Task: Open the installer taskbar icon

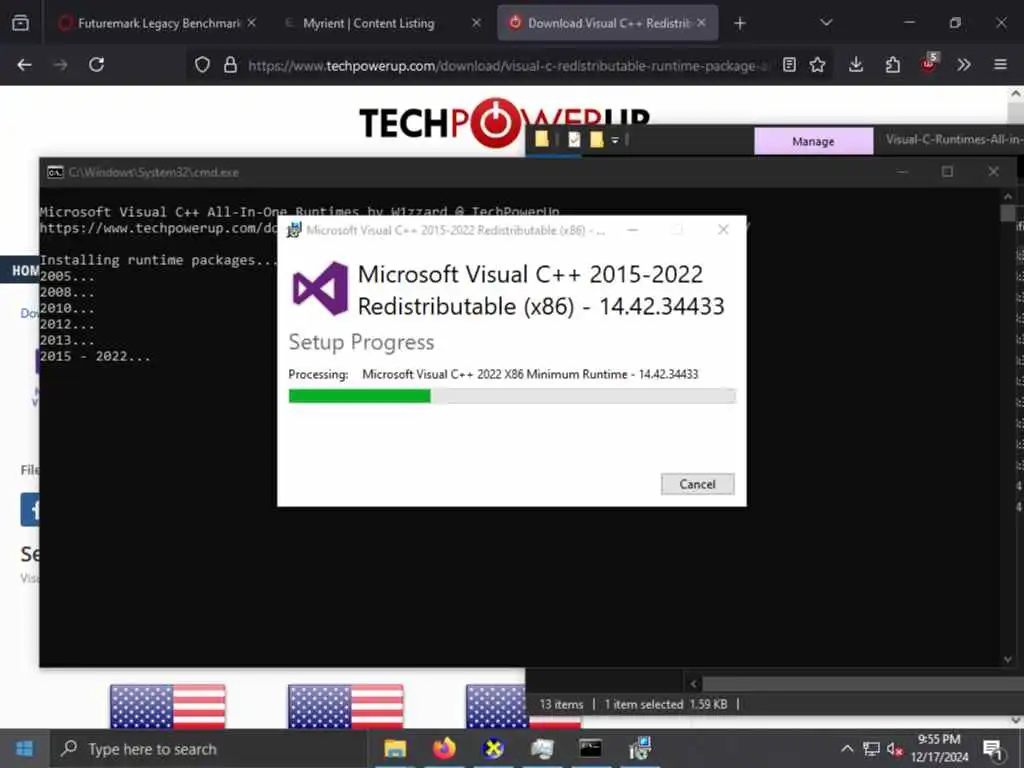Action: point(639,748)
